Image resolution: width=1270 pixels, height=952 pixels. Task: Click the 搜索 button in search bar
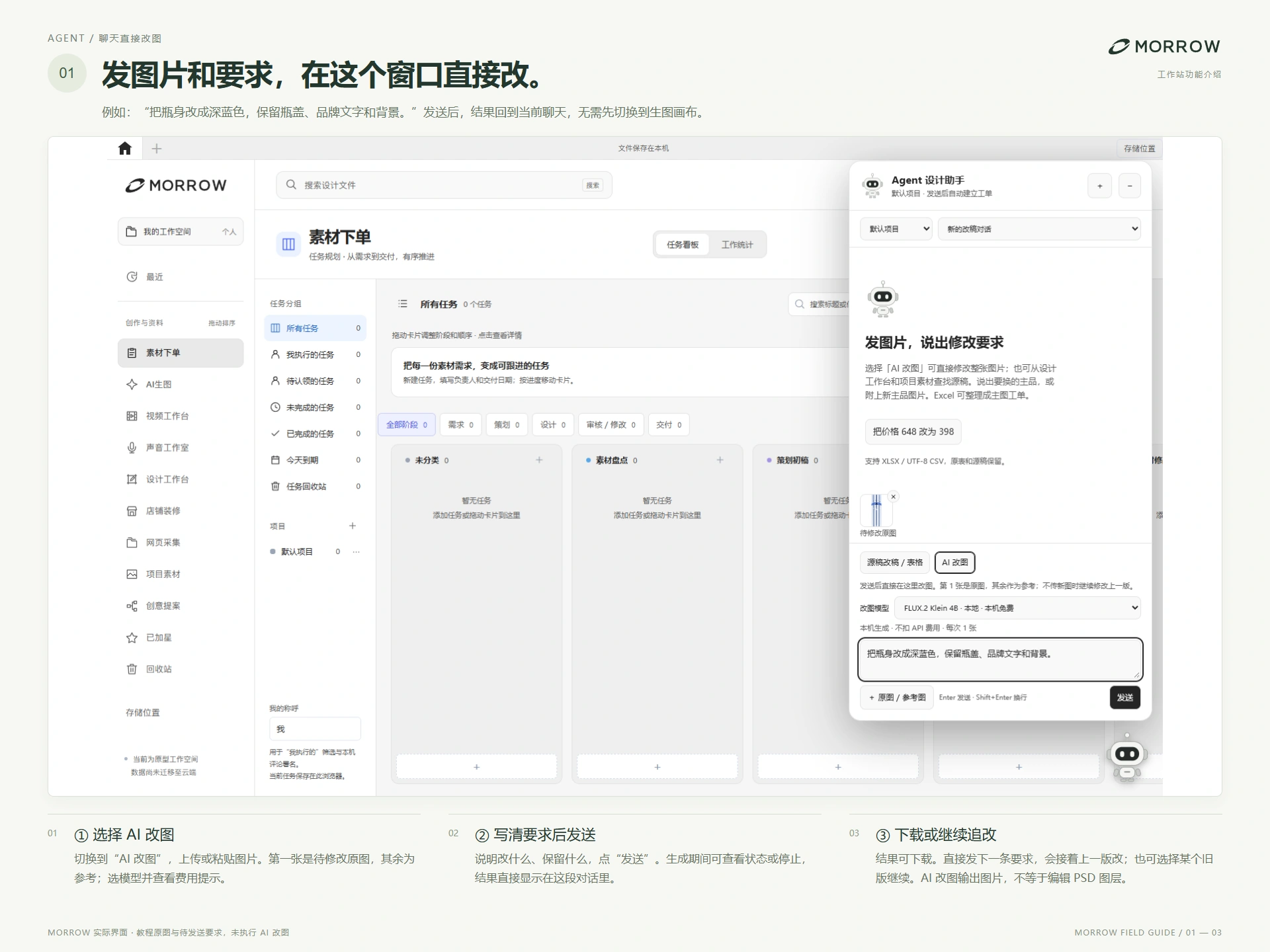point(593,185)
